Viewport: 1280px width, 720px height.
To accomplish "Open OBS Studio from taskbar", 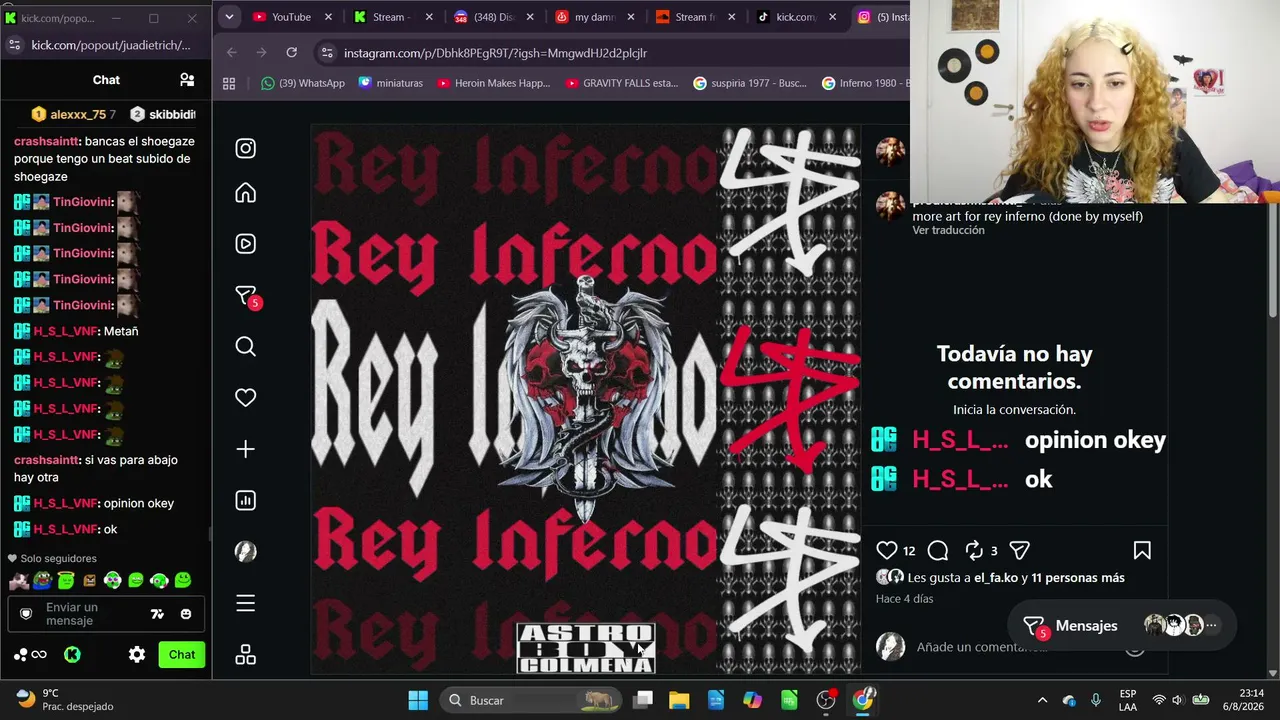I will tap(826, 700).
